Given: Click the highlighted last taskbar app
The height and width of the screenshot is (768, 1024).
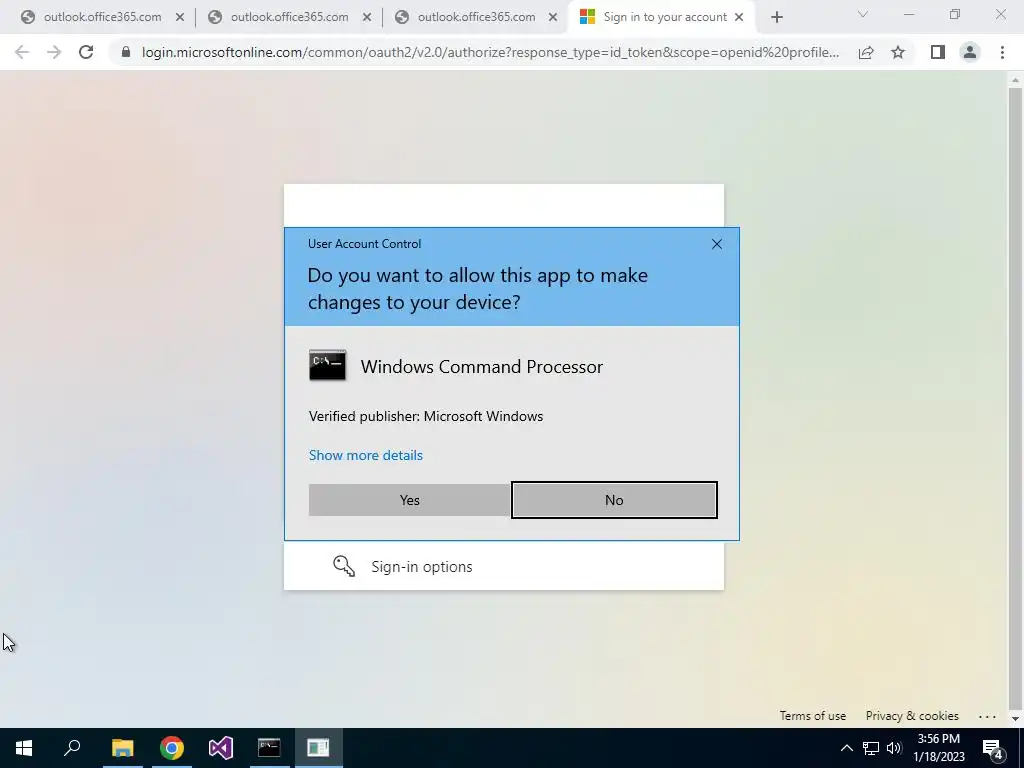Looking at the screenshot, I should [x=318, y=748].
